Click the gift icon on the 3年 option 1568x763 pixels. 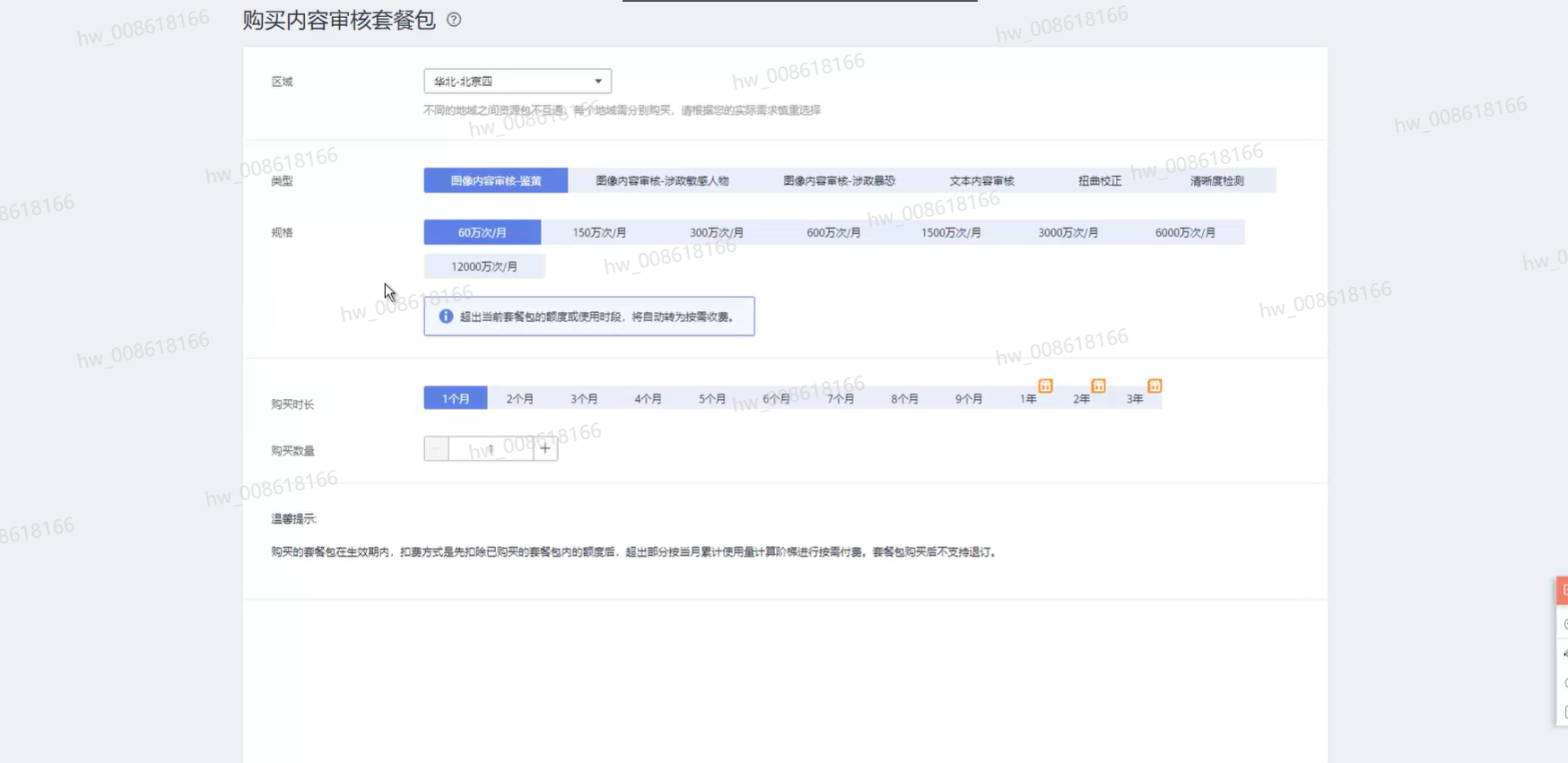point(1155,386)
